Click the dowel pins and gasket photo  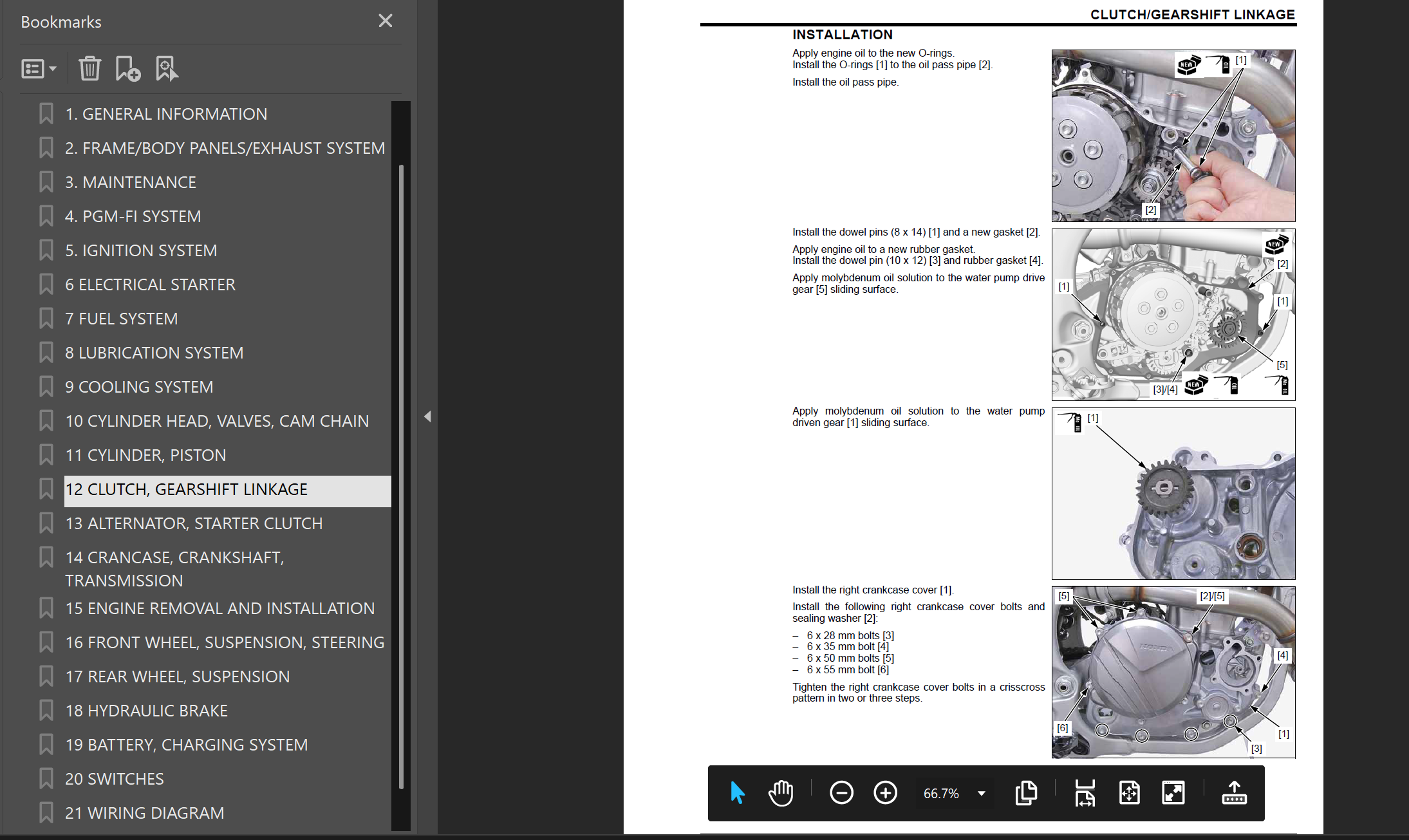[x=1173, y=315]
